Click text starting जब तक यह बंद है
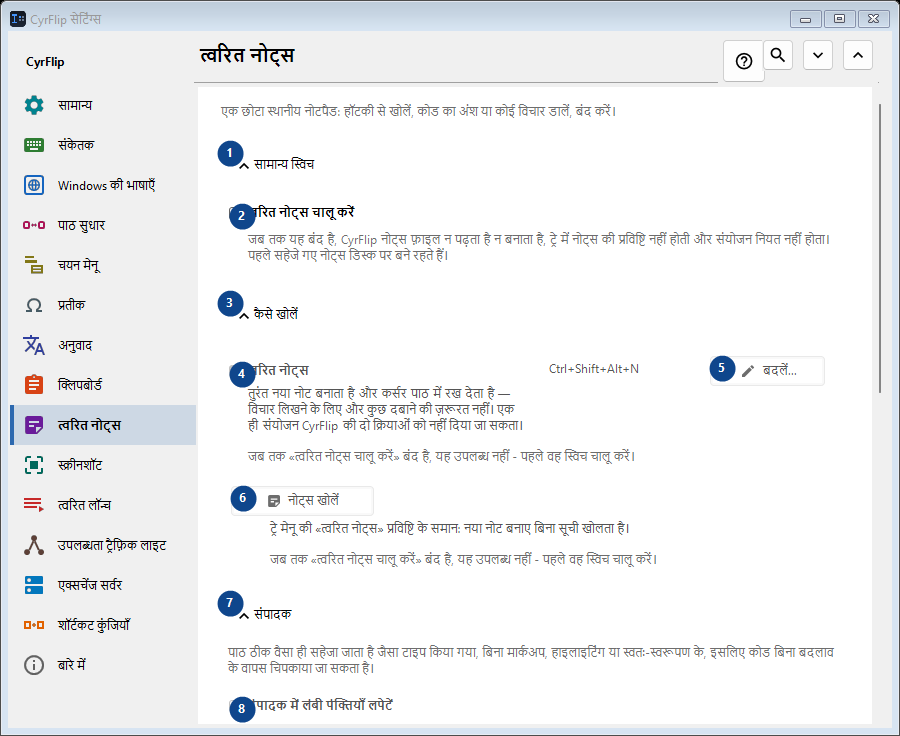 click(539, 247)
